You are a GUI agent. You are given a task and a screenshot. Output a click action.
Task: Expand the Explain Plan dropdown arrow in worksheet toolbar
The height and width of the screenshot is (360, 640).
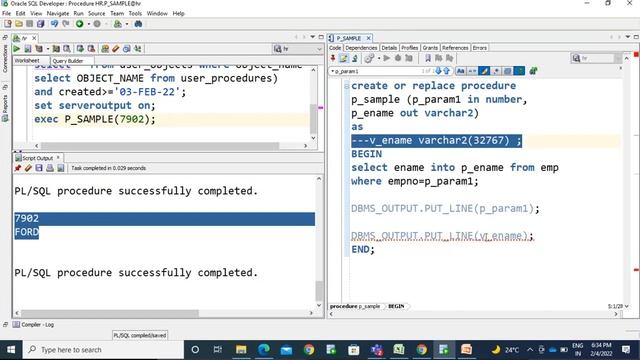(x=48, y=49)
